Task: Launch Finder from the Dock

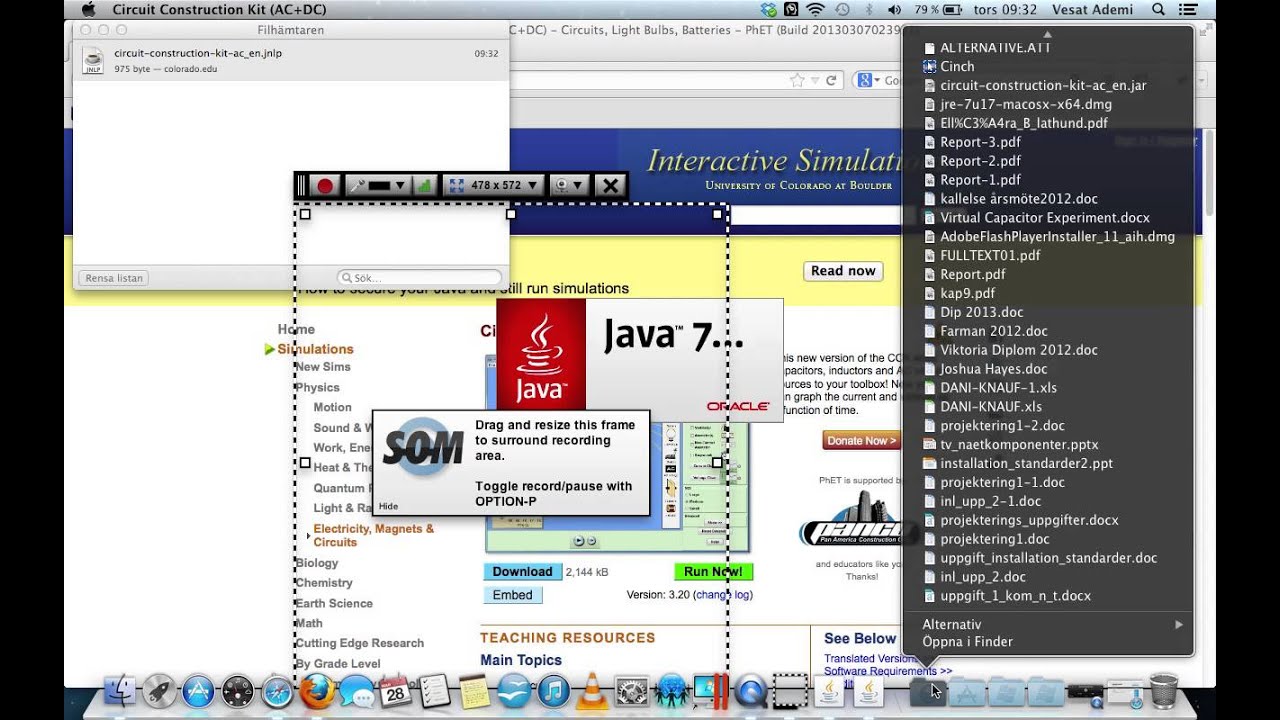Action: tap(119, 691)
